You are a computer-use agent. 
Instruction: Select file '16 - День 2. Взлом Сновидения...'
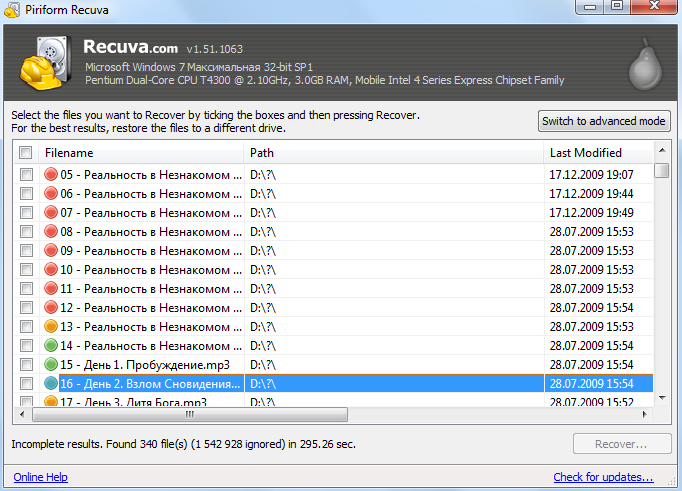(150, 384)
